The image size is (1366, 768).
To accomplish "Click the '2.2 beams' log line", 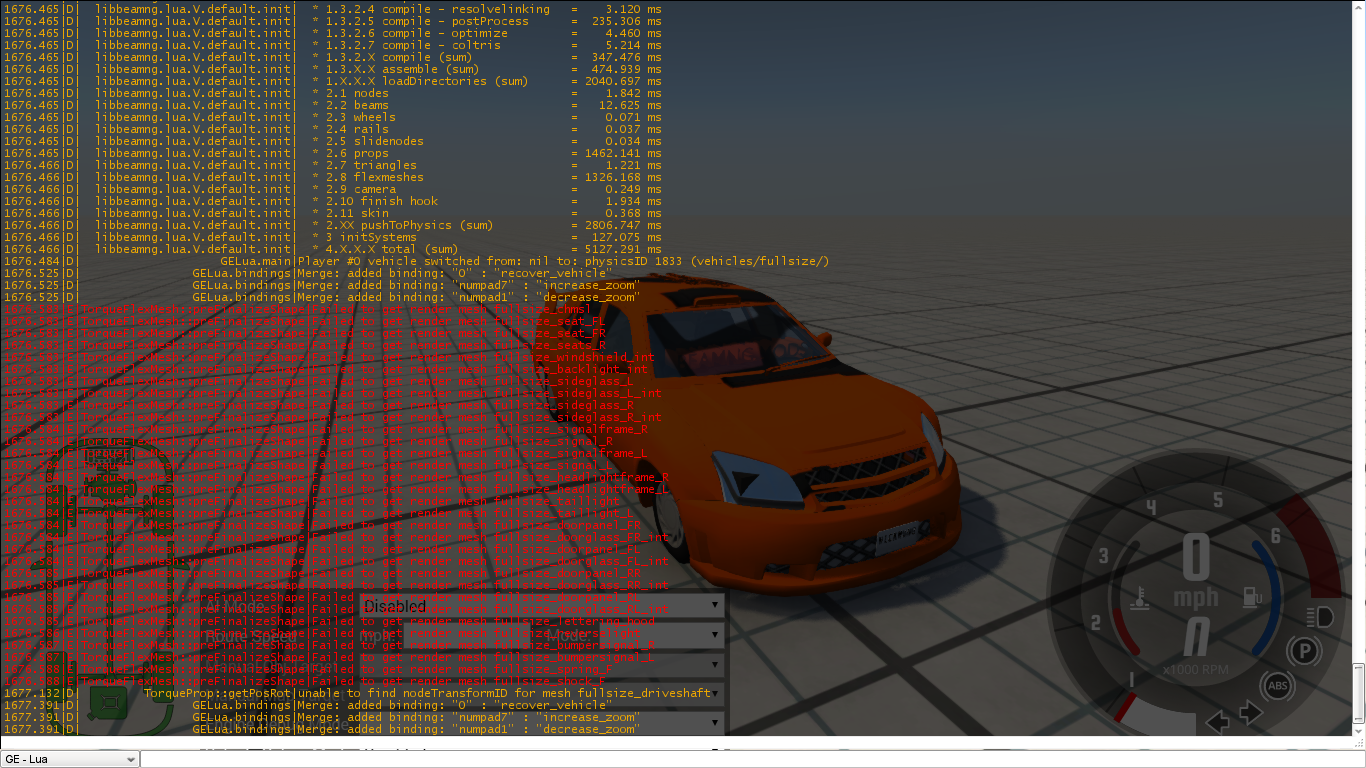I will (x=332, y=105).
